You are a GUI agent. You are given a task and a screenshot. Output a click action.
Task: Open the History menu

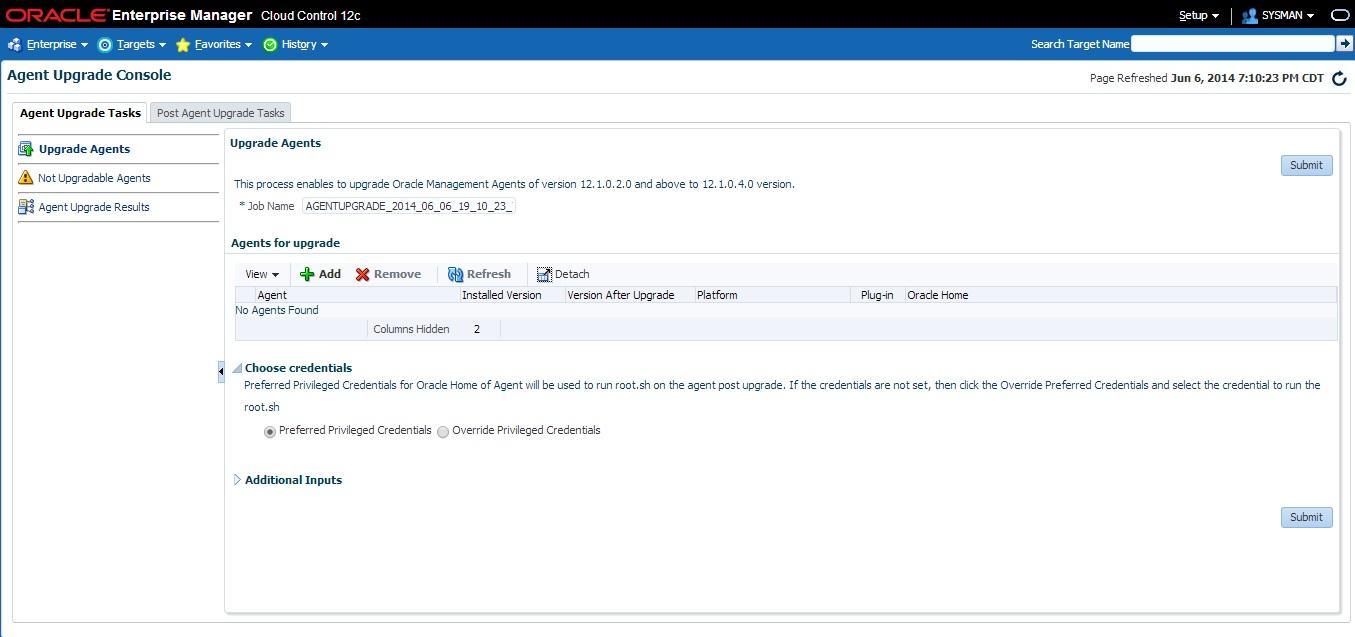pos(305,44)
